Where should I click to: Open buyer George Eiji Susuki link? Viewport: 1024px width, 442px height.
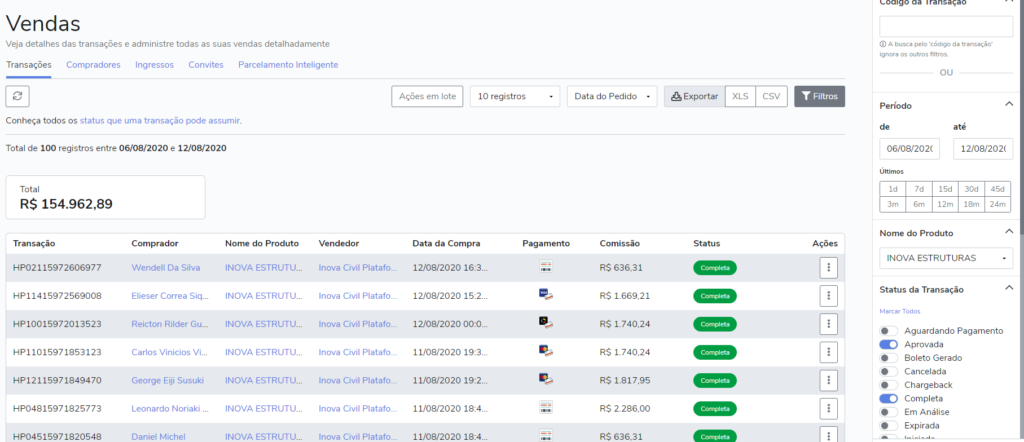click(x=168, y=381)
